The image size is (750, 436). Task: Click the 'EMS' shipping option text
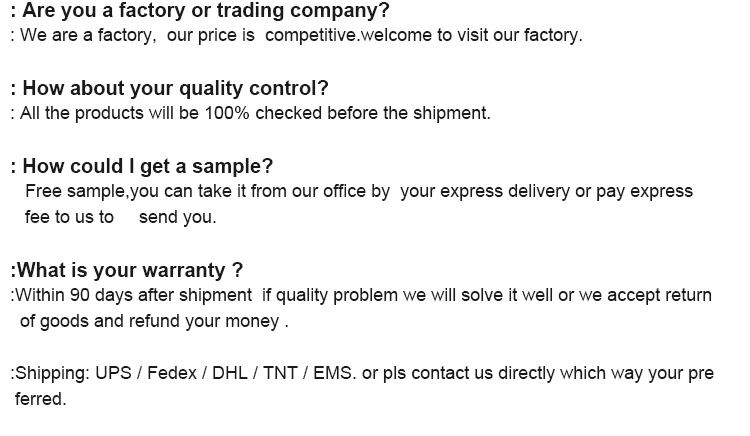tap(331, 374)
